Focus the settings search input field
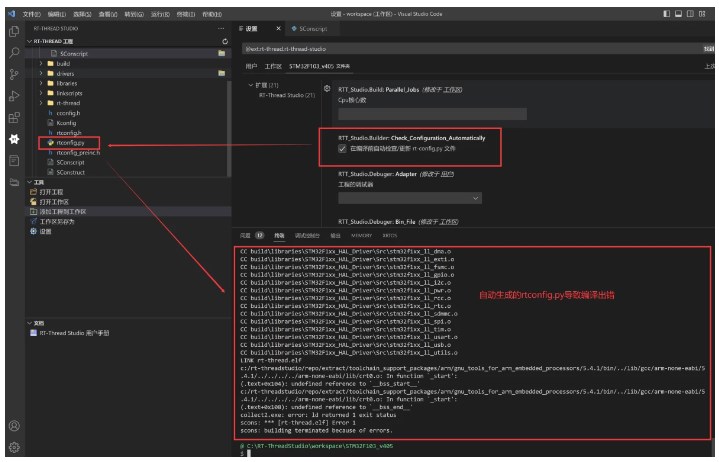719x462 pixels. click(472, 49)
